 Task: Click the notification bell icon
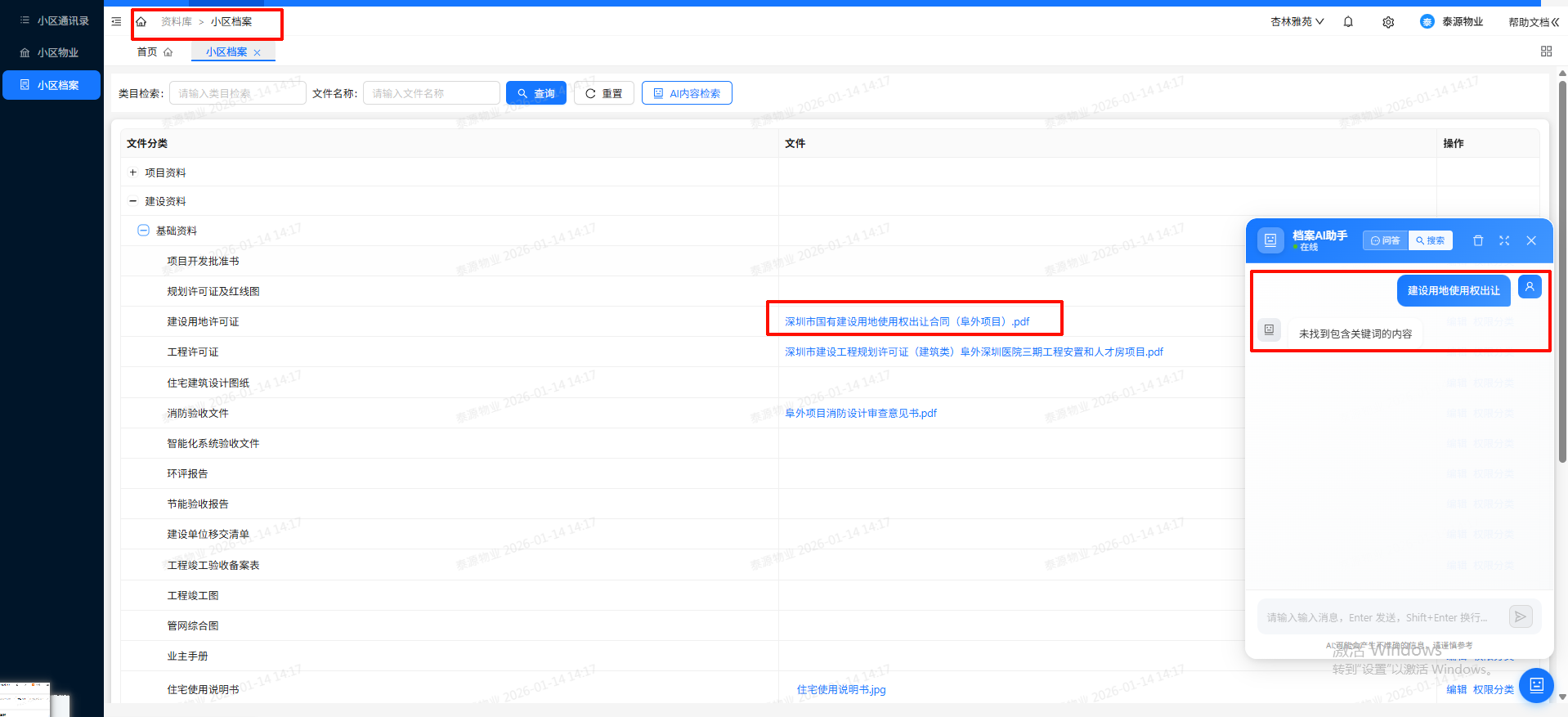point(1348,22)
